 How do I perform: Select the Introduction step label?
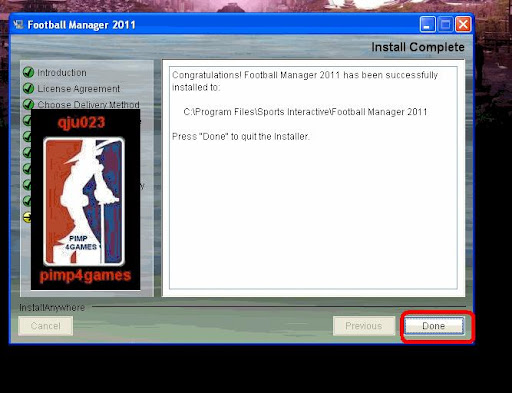click(62, 73)
